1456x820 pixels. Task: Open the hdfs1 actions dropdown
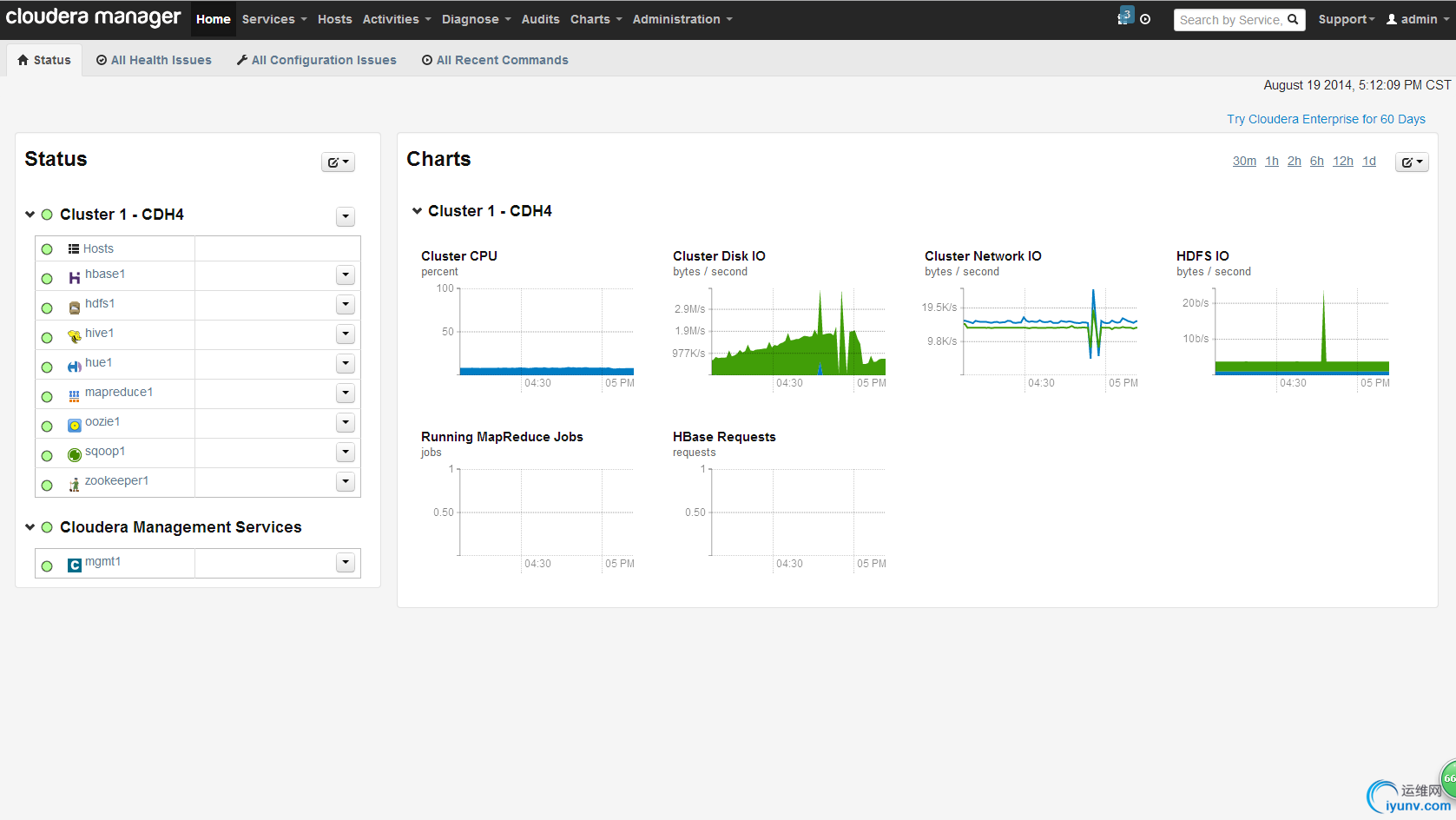click(x=346, y=305)
